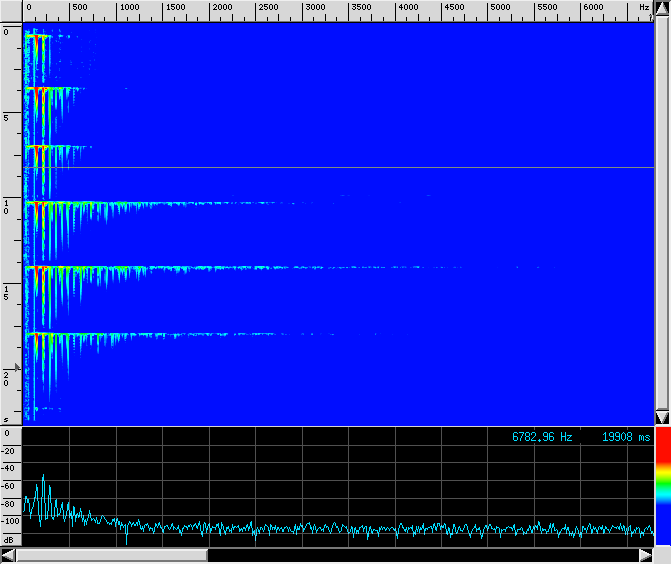Click the empty horizontal scrollbar track
Screen dimensions: 671x564
coord(420,555)
